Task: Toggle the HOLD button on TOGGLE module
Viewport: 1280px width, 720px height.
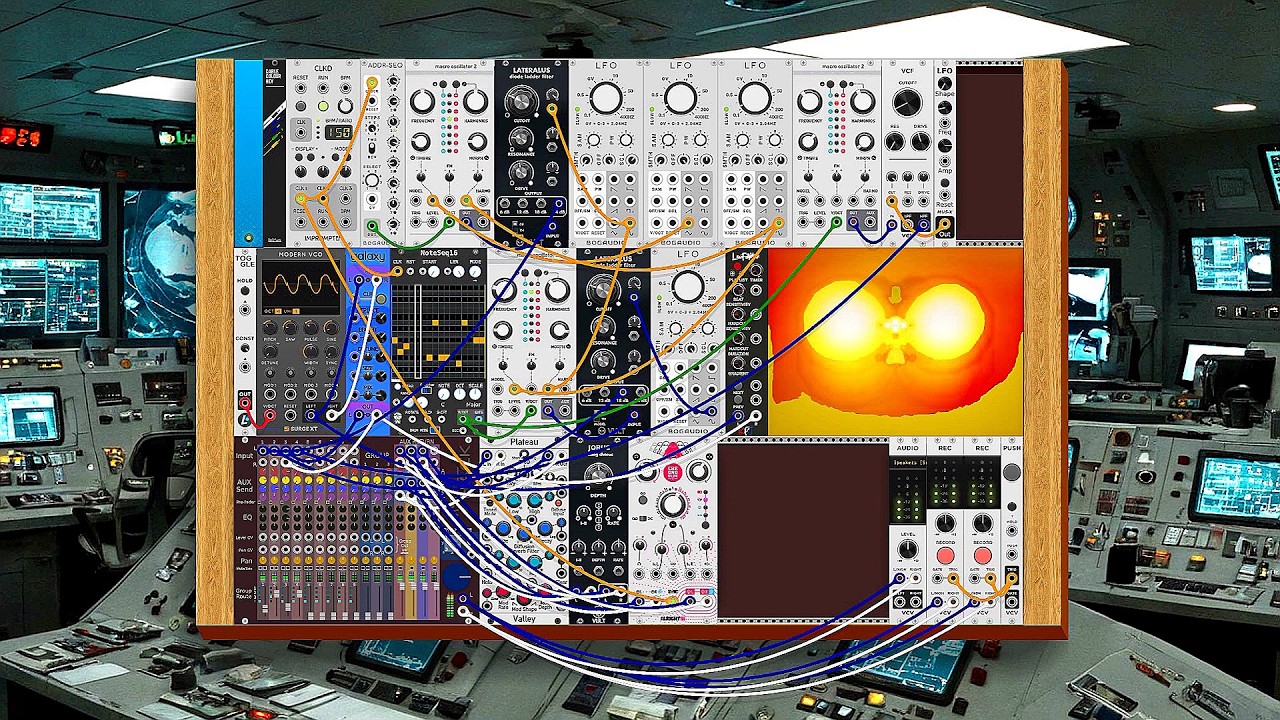Action: pyautogui.click(x=245, y=291)
